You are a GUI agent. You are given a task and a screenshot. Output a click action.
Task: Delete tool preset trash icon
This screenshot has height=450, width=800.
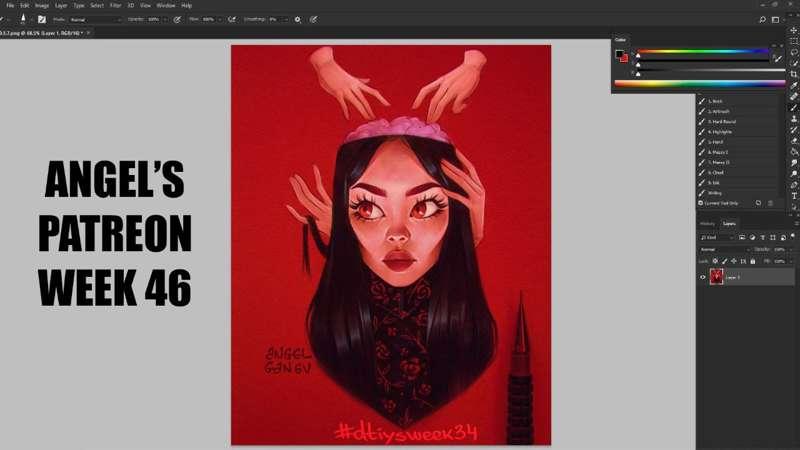click(x=770, y=203)
